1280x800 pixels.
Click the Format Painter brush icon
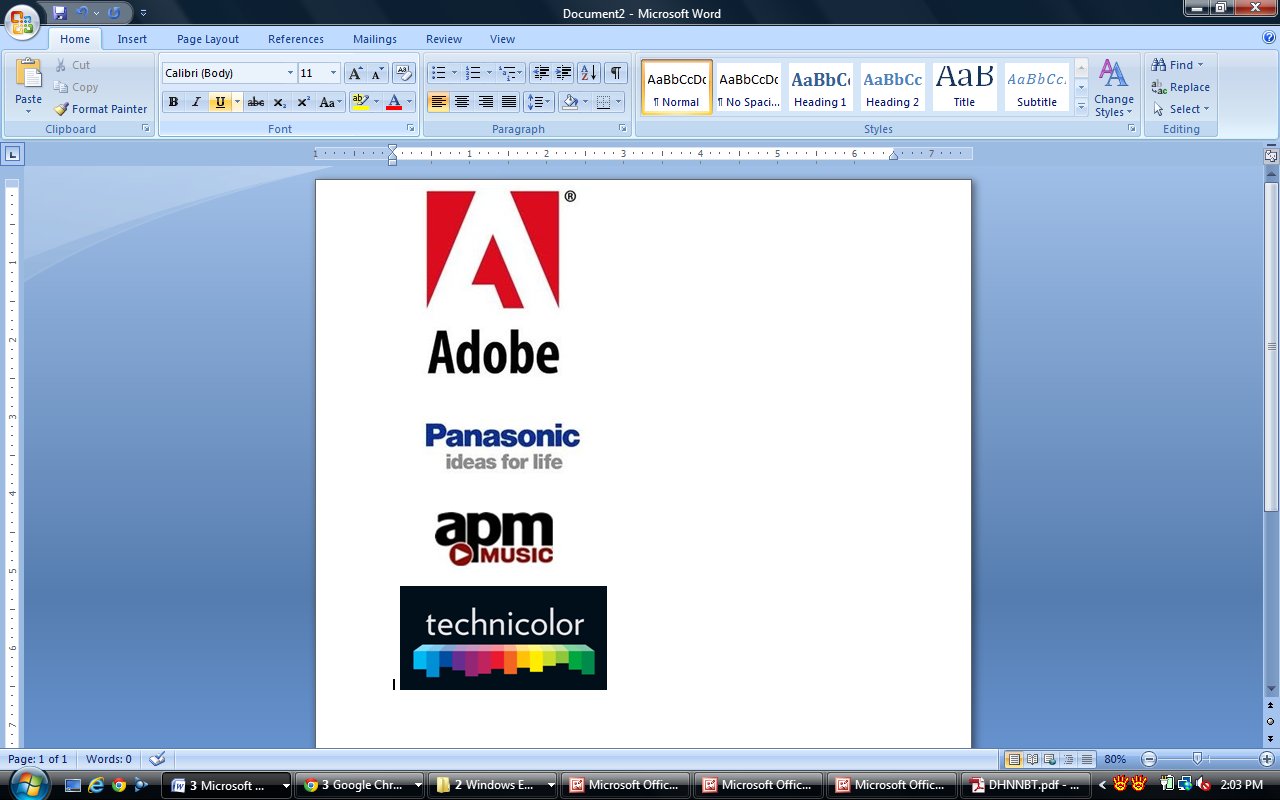point(62,109)
